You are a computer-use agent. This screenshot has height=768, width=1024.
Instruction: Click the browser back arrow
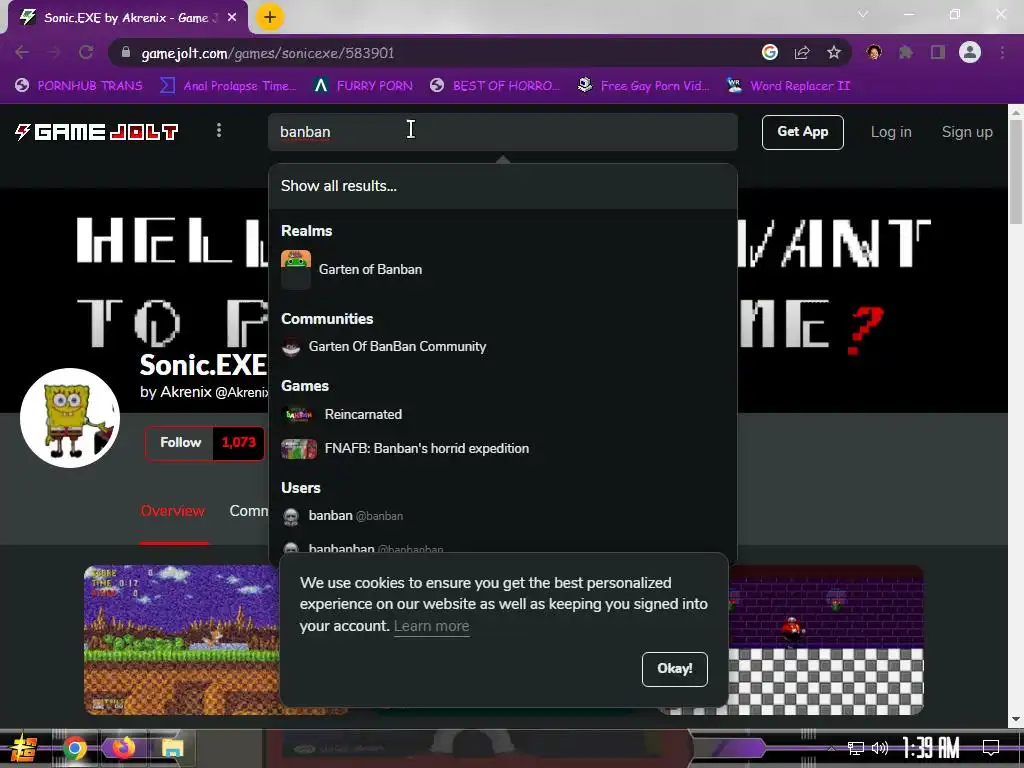coord(22,52)
